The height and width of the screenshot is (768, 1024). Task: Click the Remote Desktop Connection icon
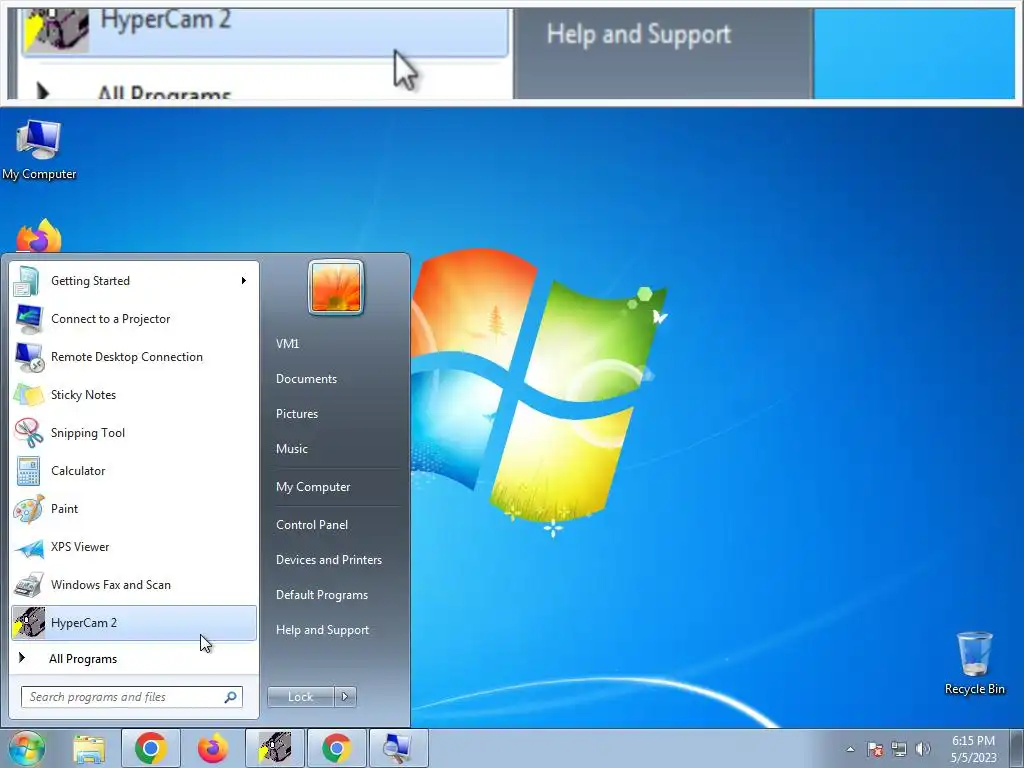pyautogui.click(x=28, y=357)
